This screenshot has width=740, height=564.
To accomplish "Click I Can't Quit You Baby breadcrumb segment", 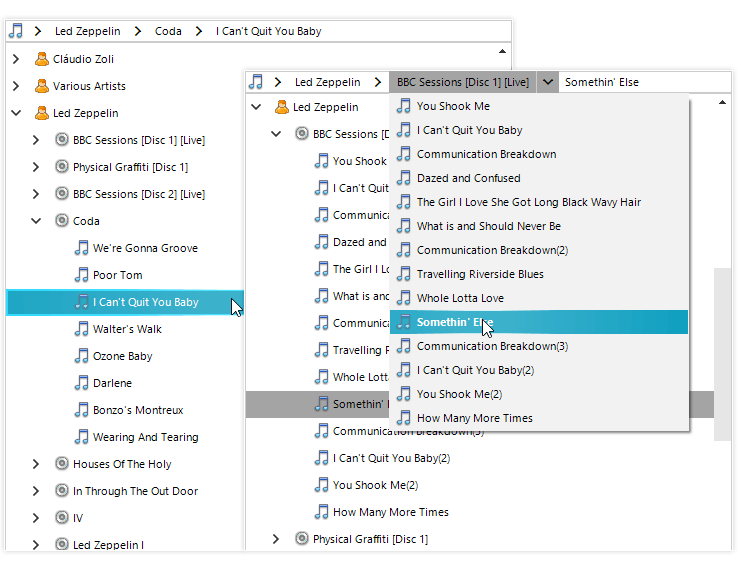I will point(269,31).
